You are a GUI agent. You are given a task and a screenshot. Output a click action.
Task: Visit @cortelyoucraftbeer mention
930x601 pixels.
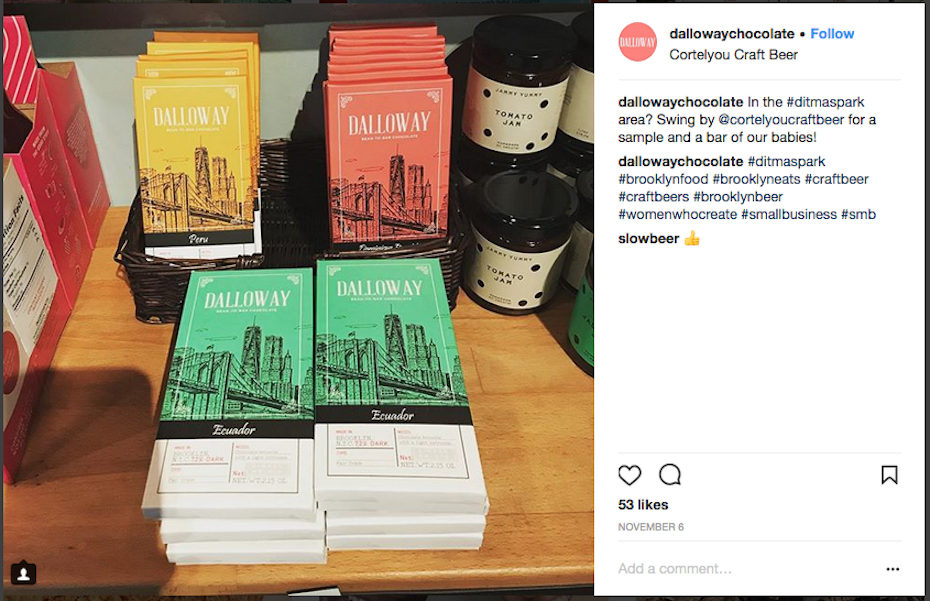point(781,120)
